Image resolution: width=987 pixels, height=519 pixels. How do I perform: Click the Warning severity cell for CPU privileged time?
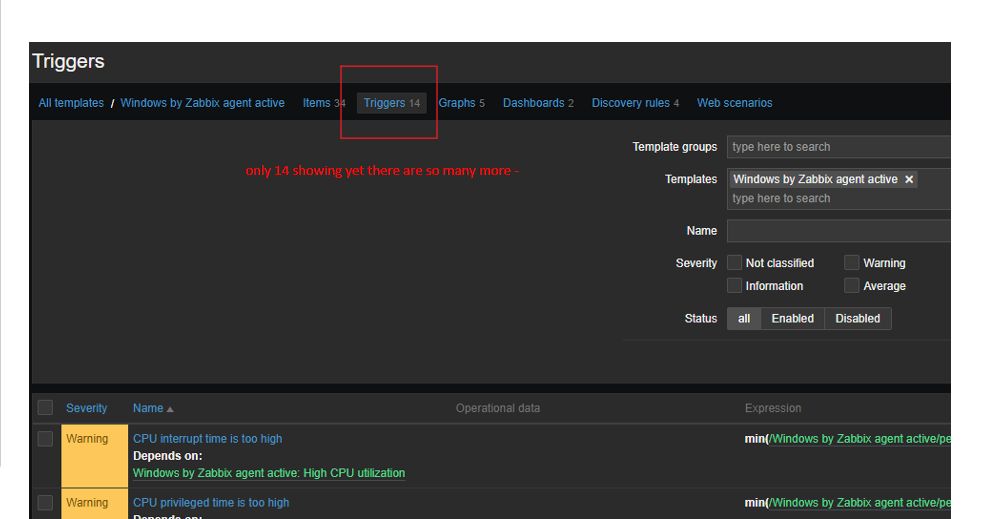coord(94,504)
